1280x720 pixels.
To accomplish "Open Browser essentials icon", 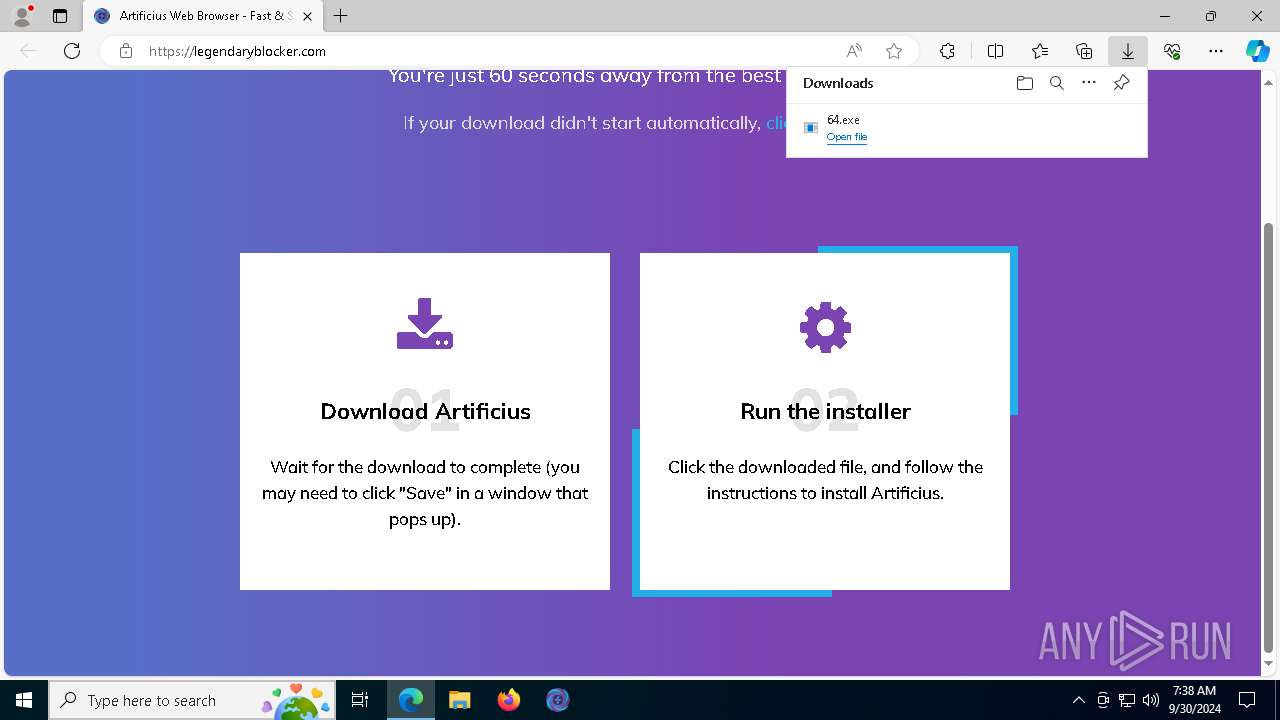I will pyautogui.click(x=1172, y=51).
